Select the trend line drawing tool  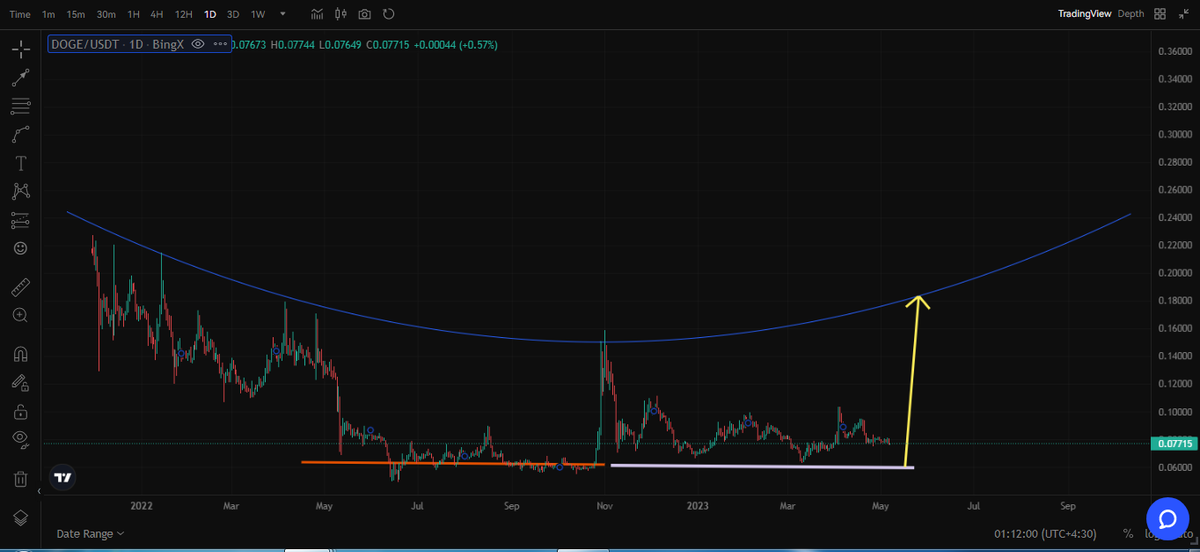click(x=20, y=78)
